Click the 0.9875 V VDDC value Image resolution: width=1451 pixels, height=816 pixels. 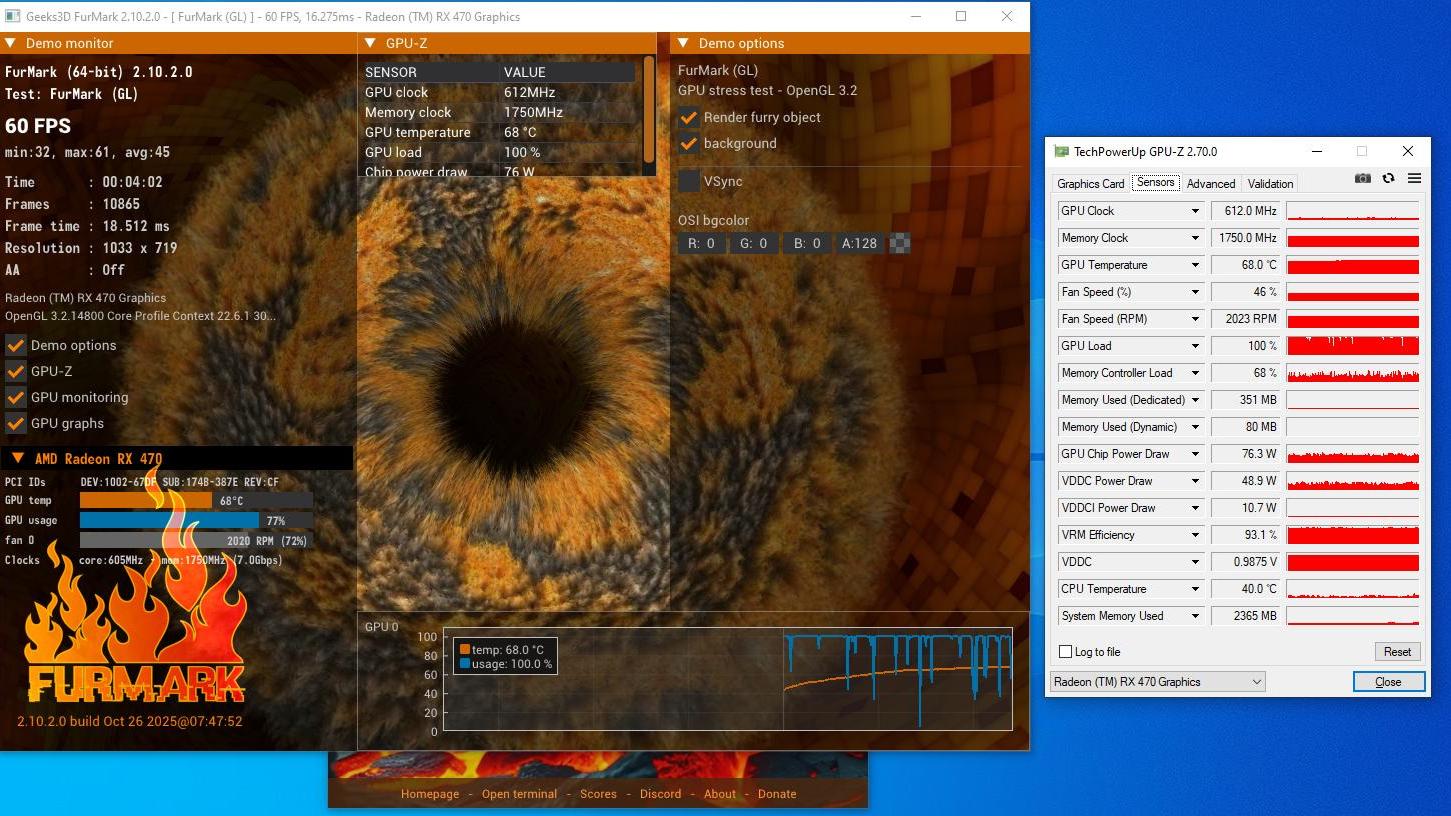point(1247,562)
